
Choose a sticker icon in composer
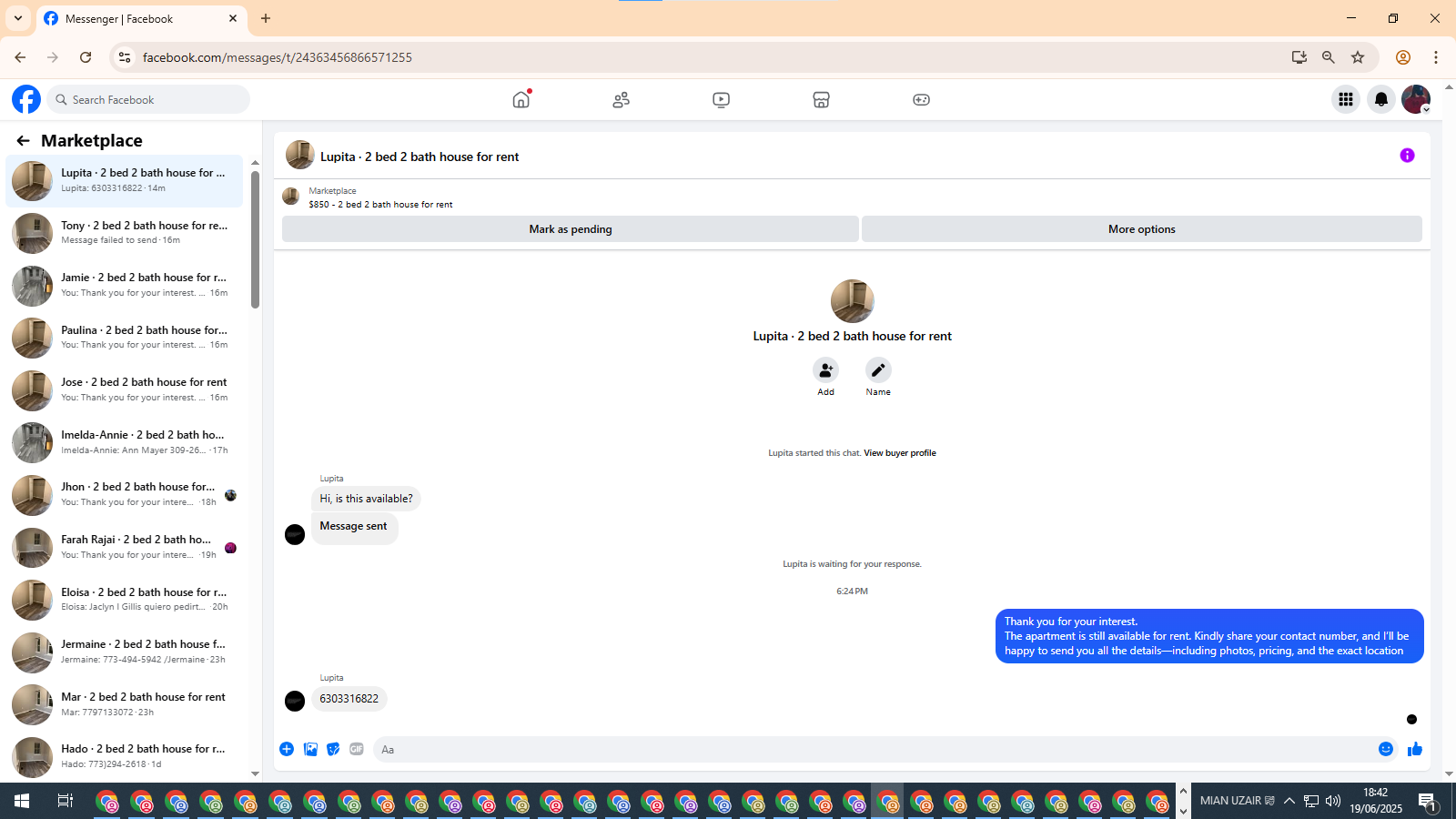point(333,749)
